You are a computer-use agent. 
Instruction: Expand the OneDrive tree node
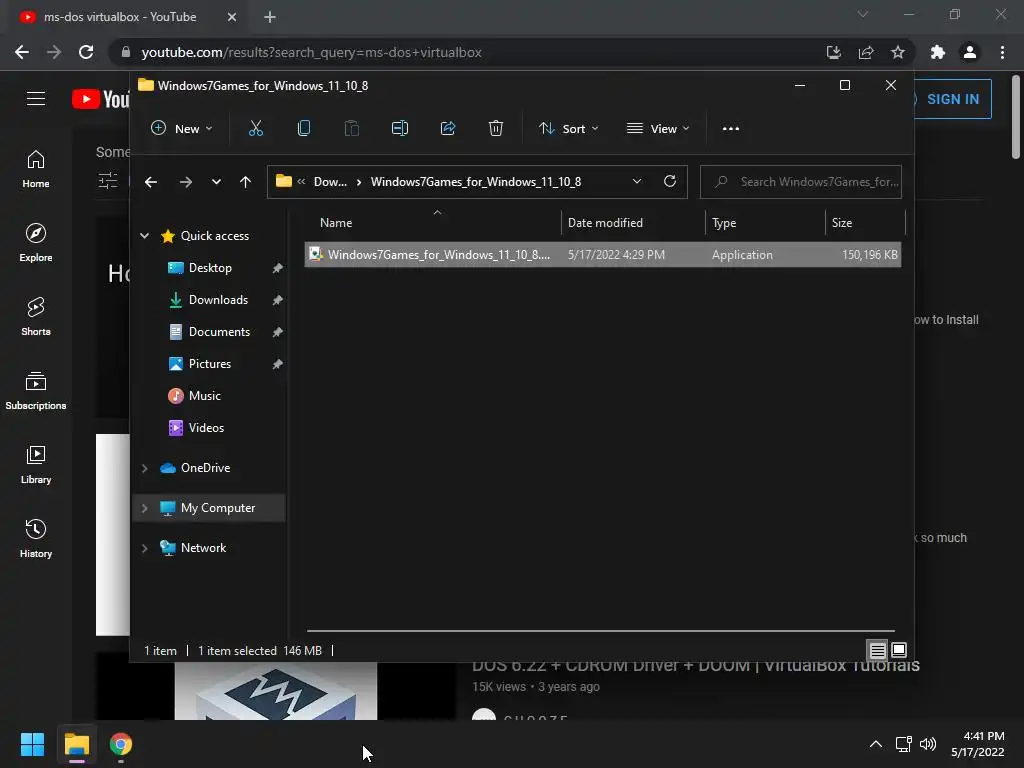point(145,468)
